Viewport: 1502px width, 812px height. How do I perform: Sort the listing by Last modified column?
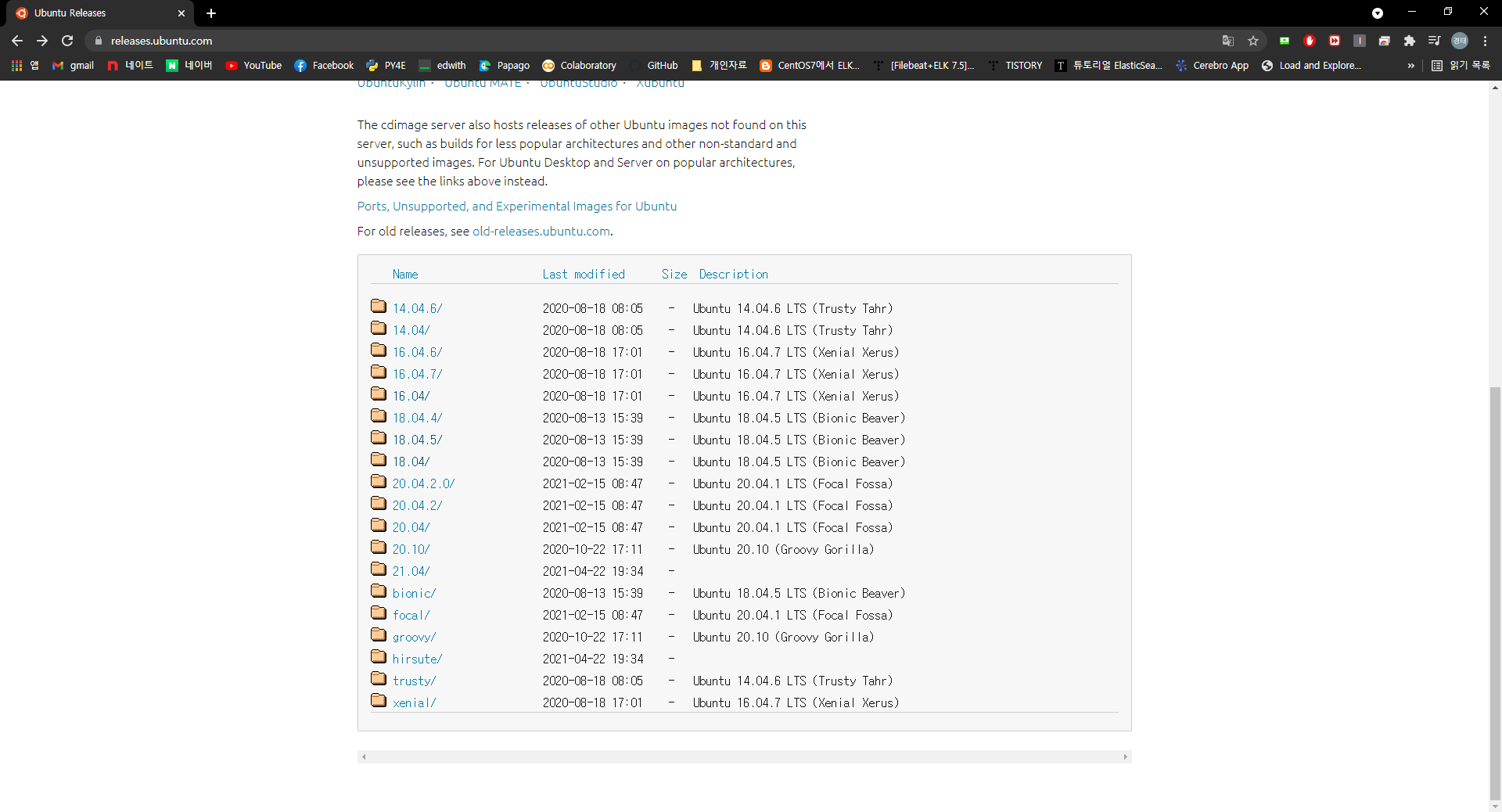[584, 275]
